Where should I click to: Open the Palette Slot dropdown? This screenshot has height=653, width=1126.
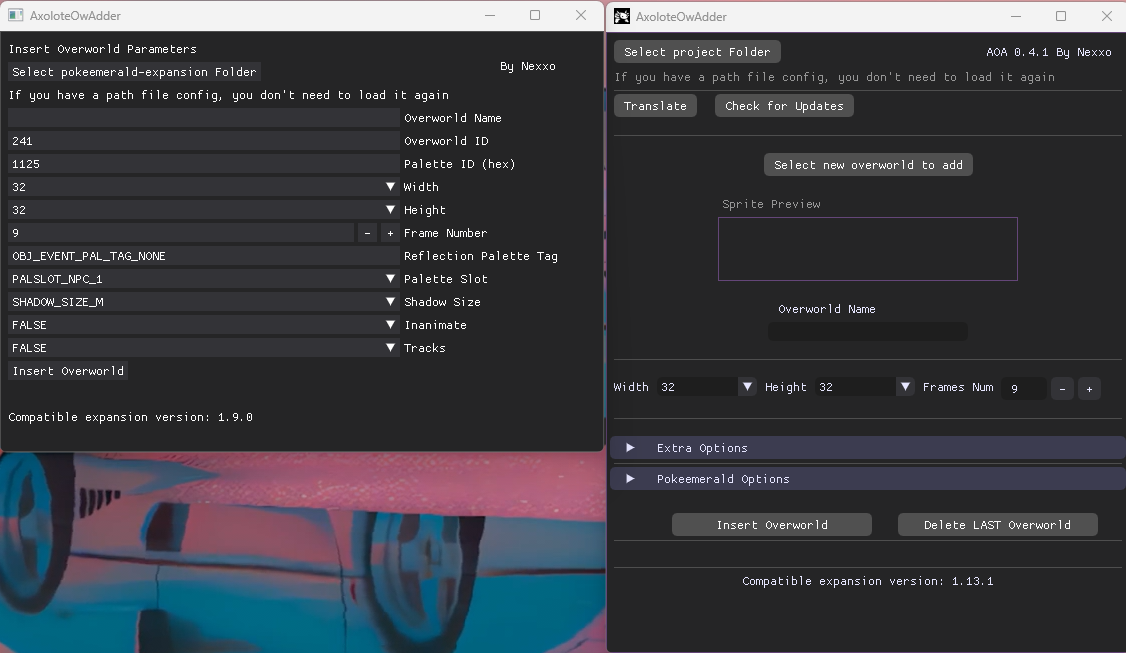tap(390, 279)
